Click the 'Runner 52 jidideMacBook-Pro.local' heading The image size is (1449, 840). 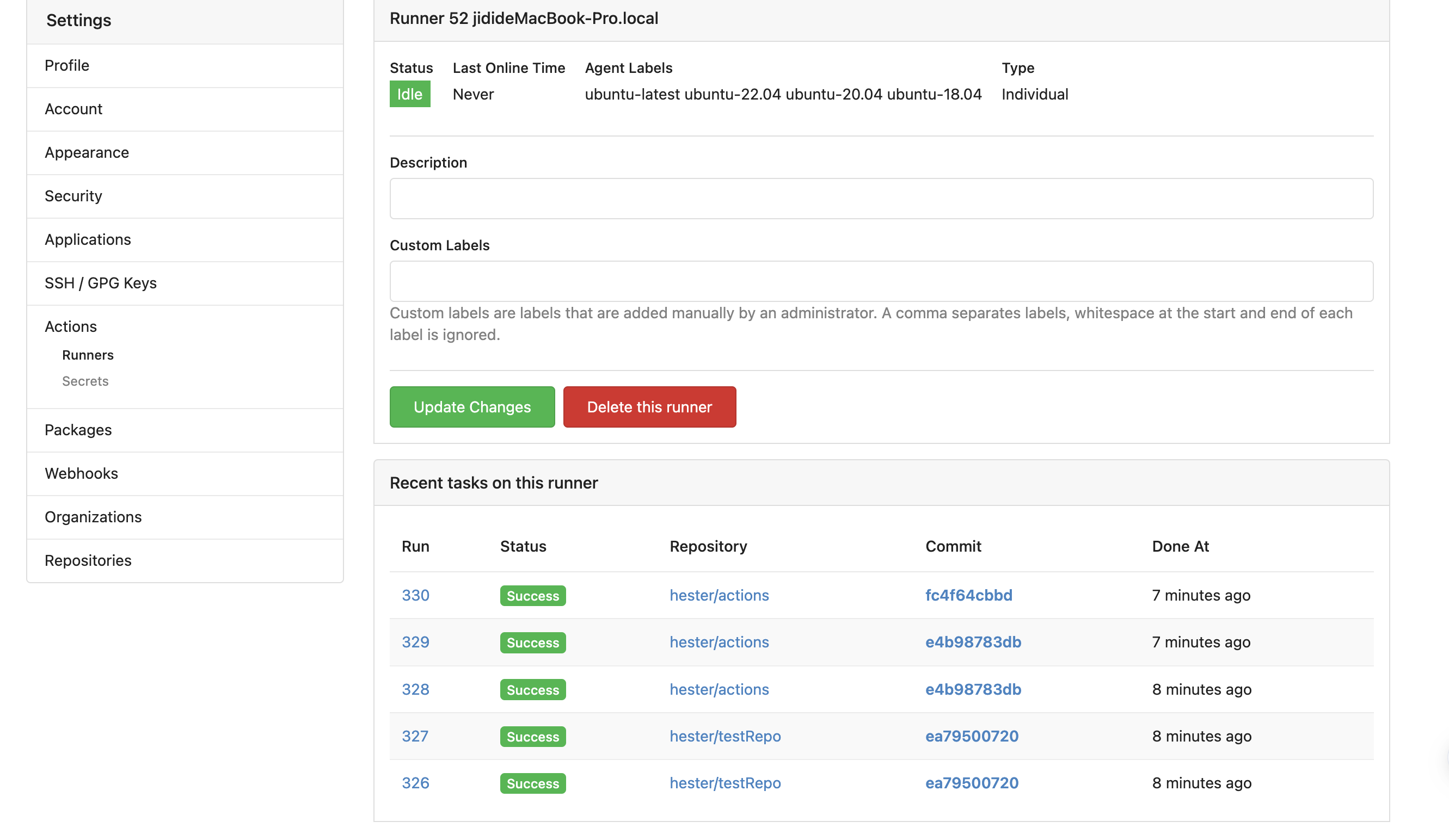[524, 18]
